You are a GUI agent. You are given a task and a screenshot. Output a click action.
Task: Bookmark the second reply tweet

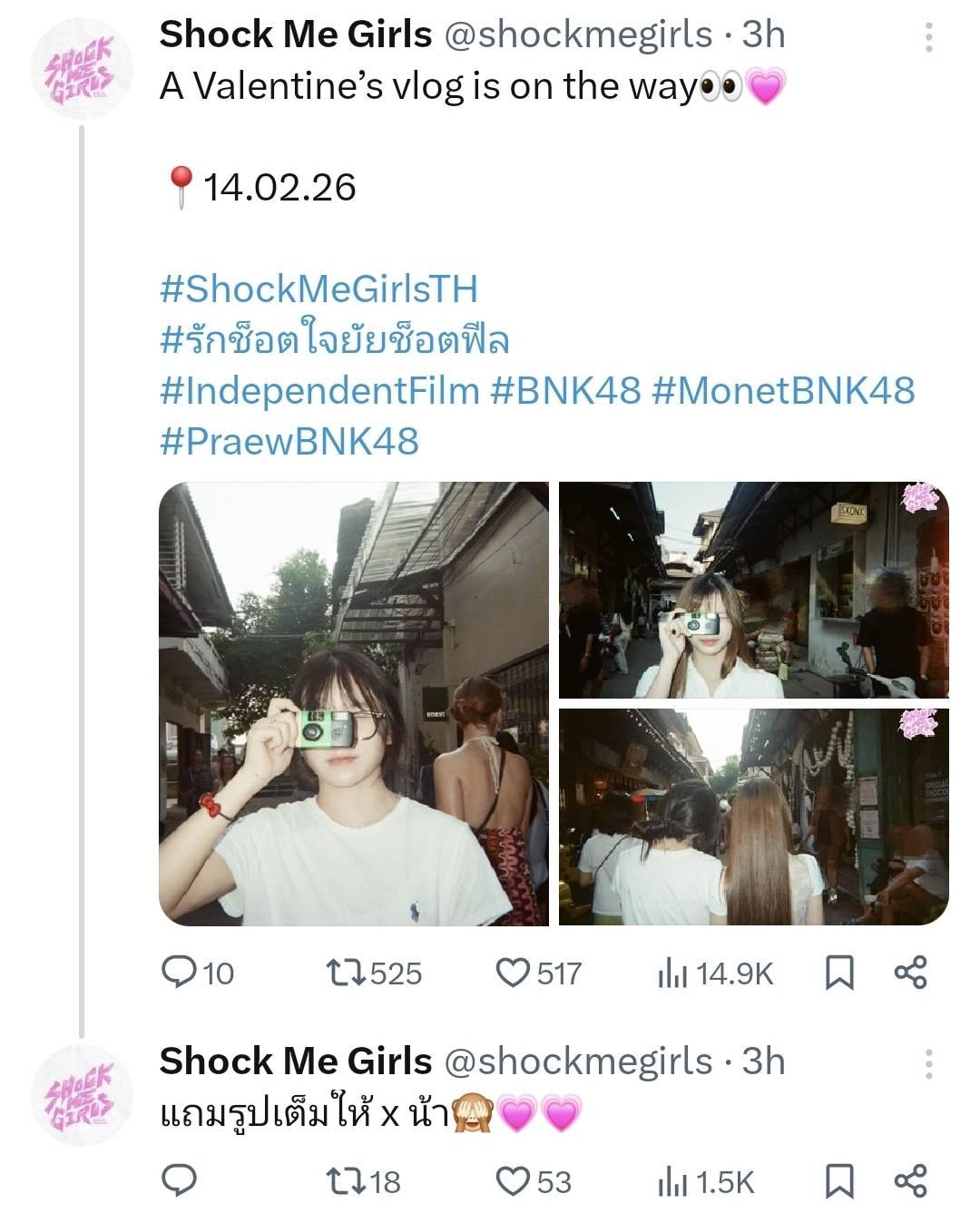839,1180
